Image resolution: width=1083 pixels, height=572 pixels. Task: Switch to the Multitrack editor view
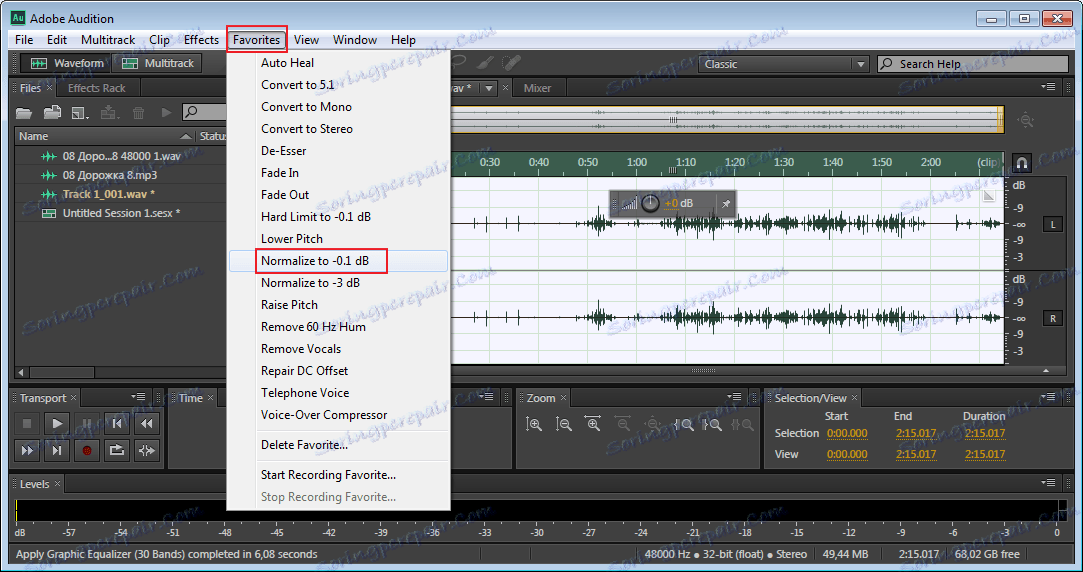[158, 63]
